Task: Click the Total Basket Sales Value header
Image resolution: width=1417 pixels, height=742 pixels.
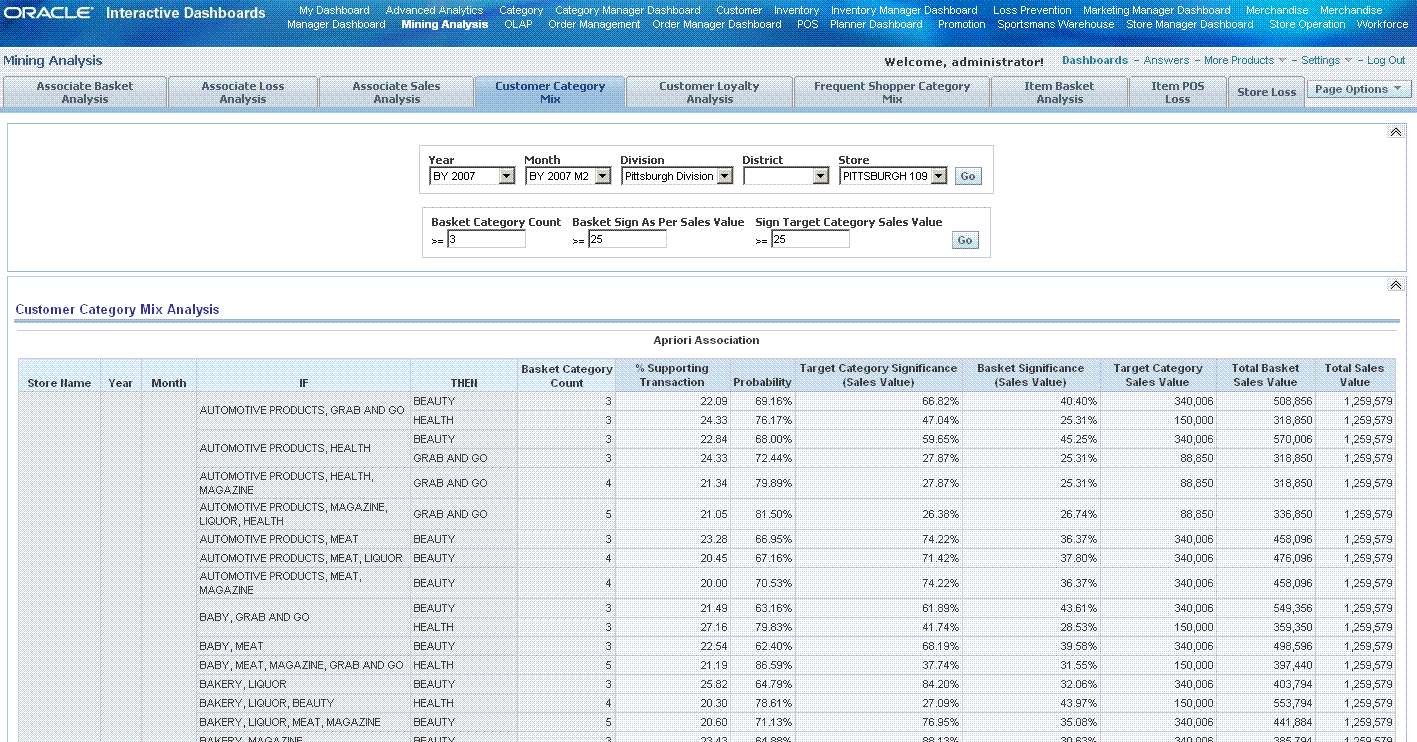Action: [1265, 375]
